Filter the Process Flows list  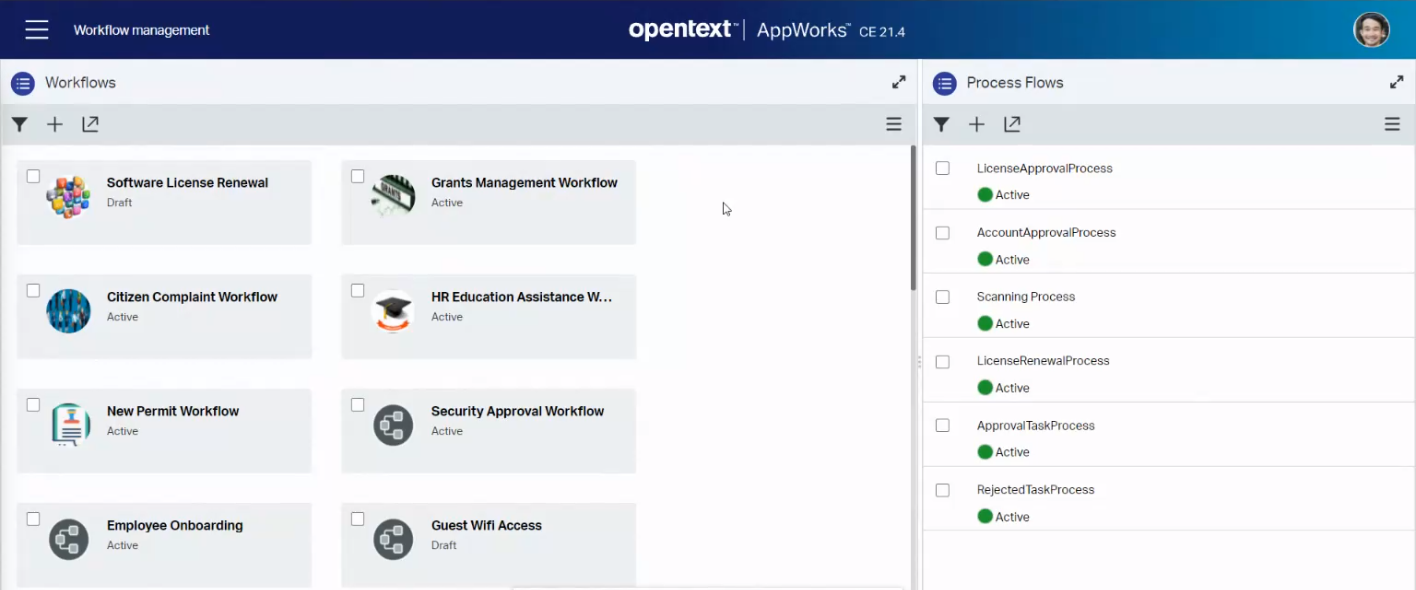tap(941, 124)
